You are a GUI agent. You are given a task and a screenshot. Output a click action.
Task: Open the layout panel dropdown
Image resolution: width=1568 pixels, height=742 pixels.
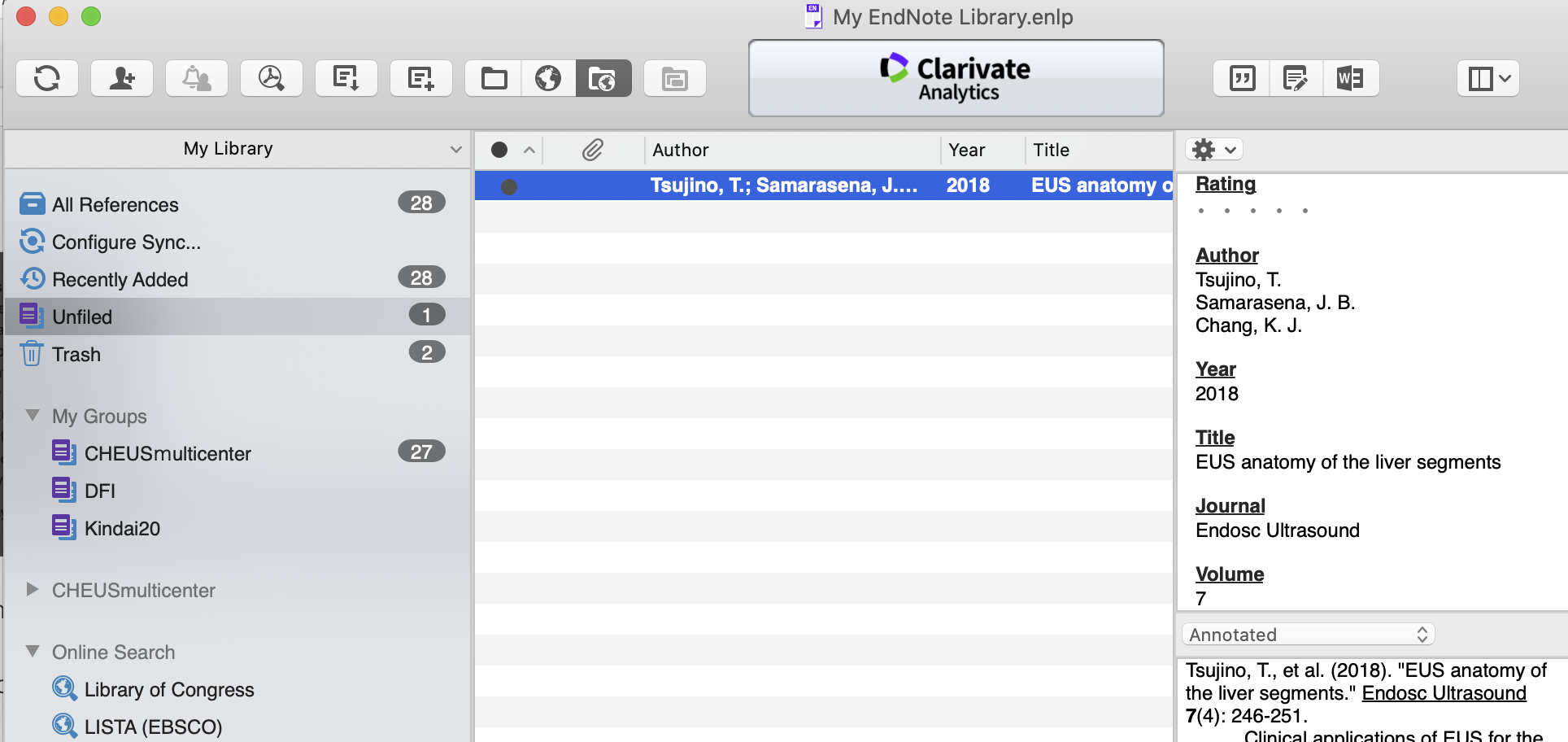tap(1488, 78)
